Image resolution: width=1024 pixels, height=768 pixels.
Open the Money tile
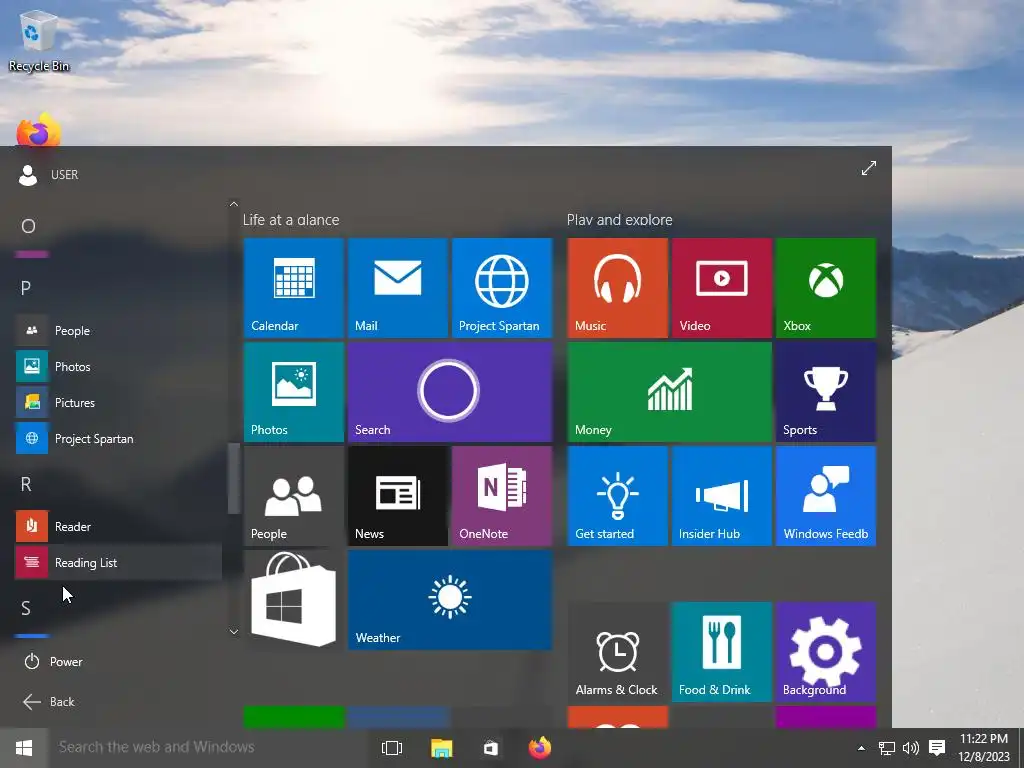click(669, 392)
